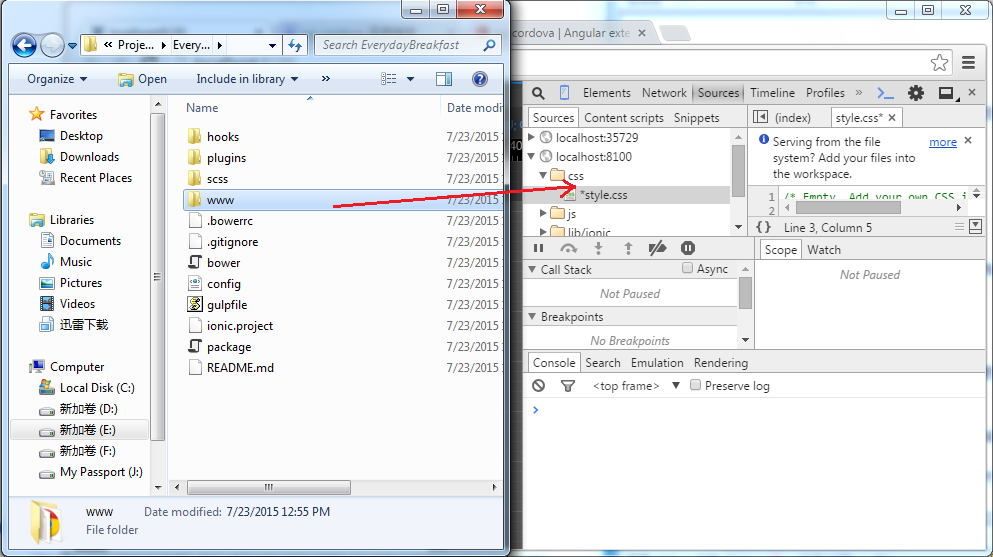Screen dimensions: 993x557
Task: Click the Open button in Explorer toolbar
Action: click(x=142, y=78)
